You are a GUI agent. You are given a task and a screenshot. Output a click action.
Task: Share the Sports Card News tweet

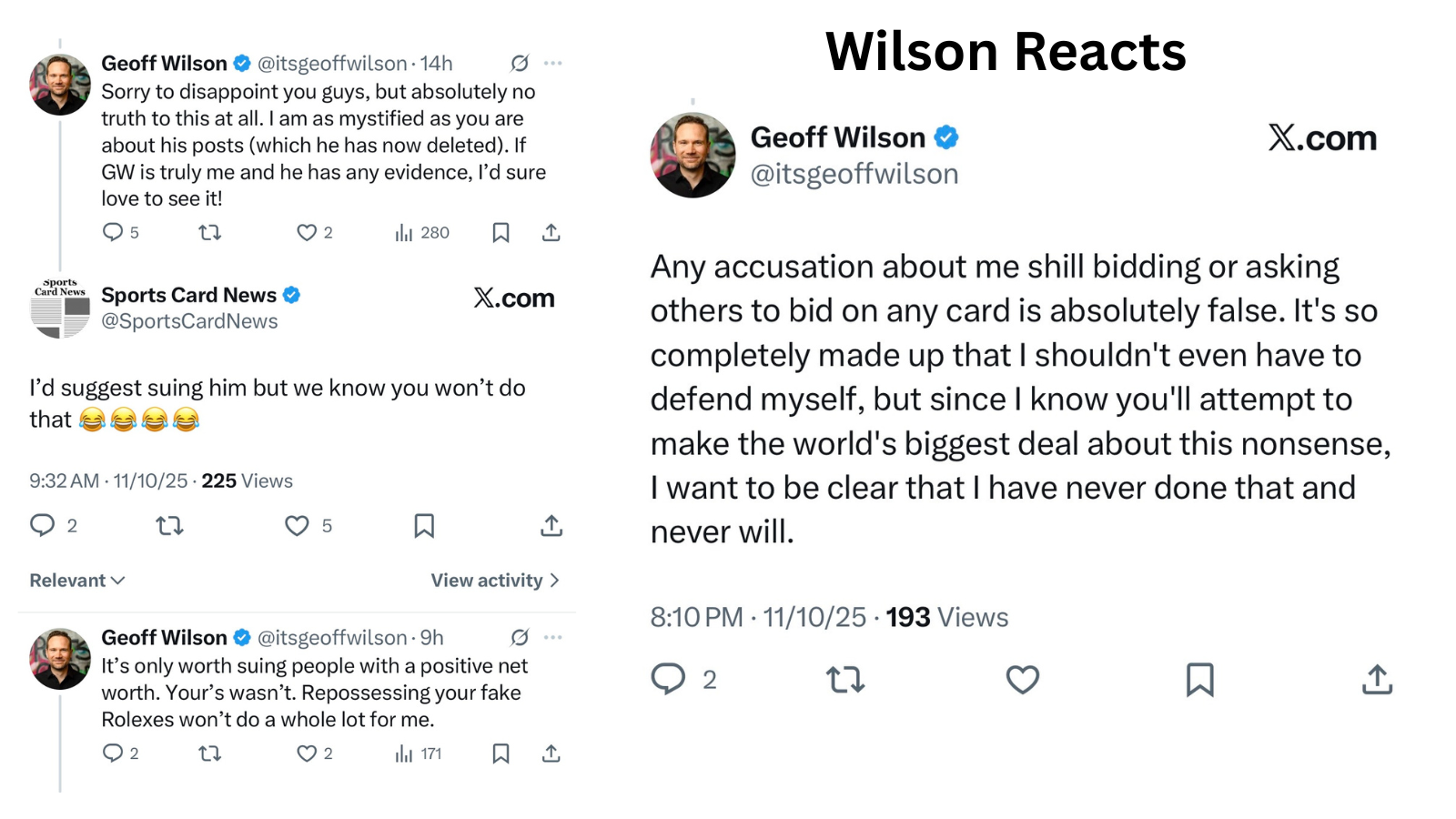tap(551, 526)
